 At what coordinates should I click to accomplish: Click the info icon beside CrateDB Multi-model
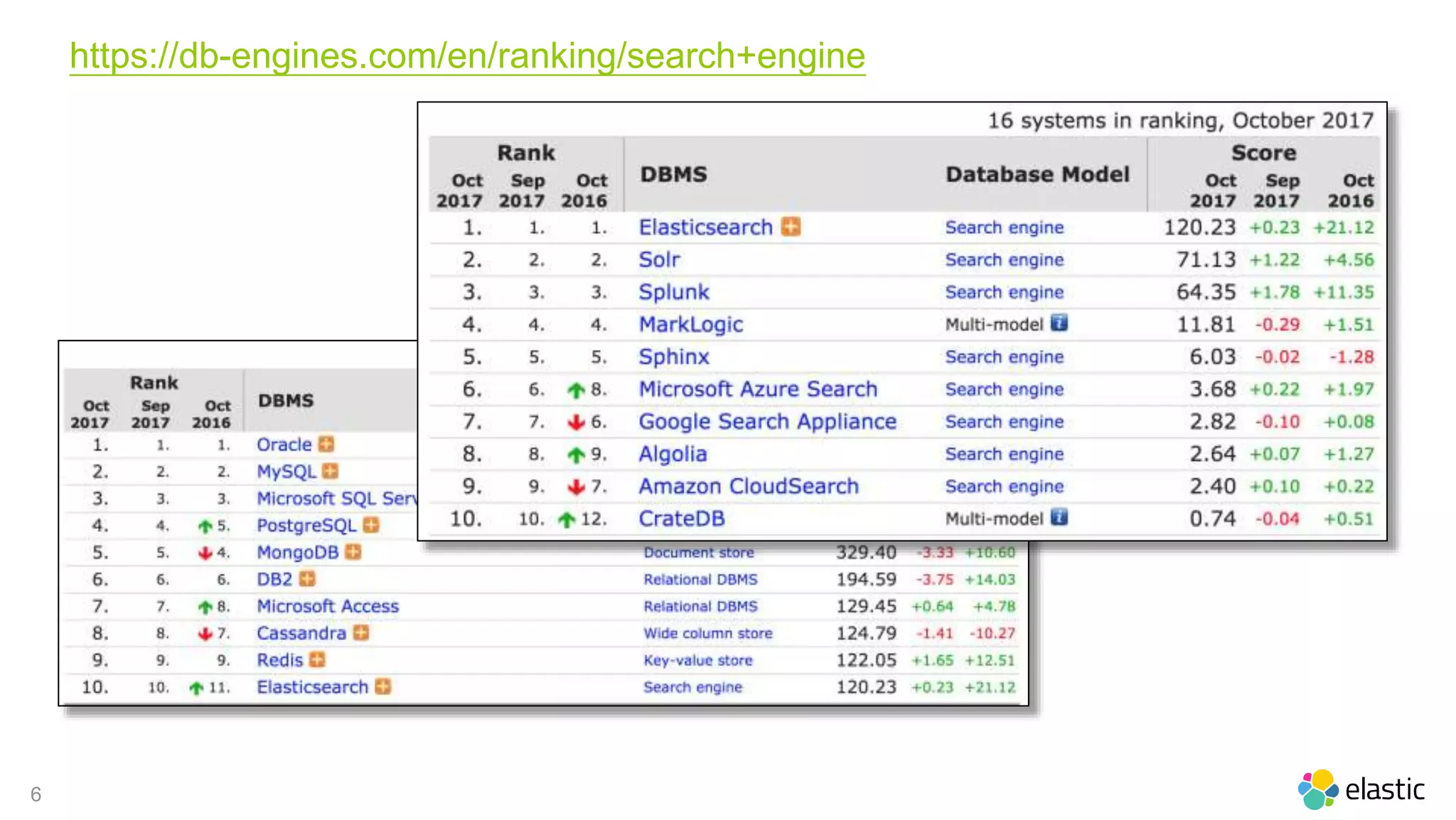tap(1059, 517)
